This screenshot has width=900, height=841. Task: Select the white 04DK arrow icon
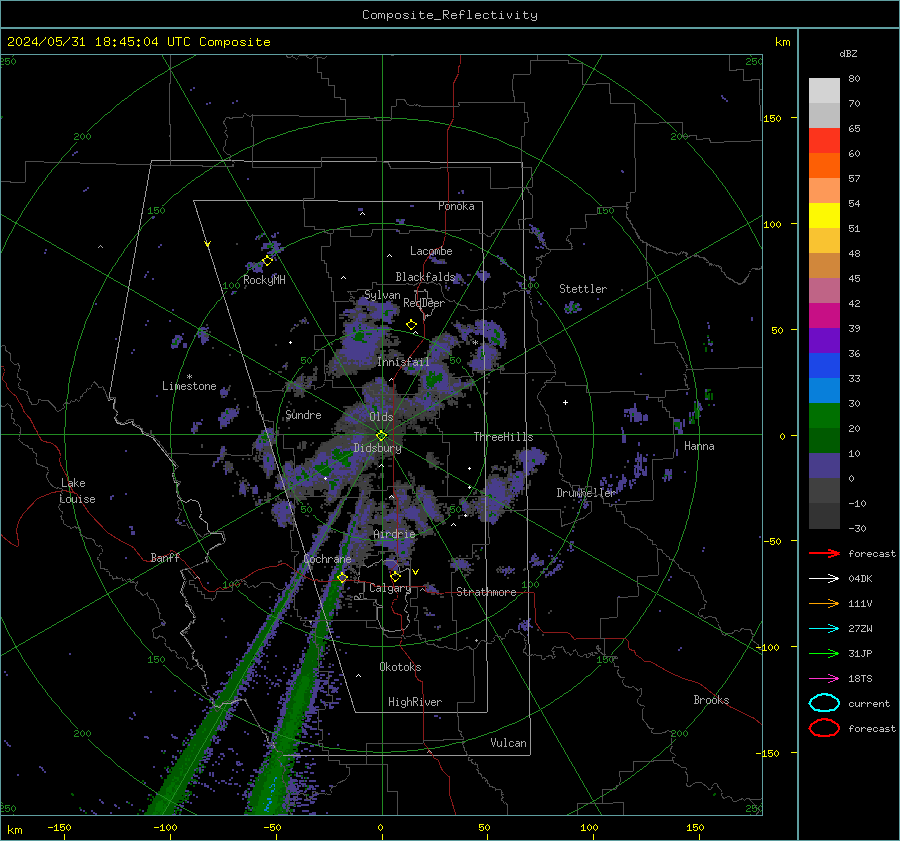coord(824,578)
